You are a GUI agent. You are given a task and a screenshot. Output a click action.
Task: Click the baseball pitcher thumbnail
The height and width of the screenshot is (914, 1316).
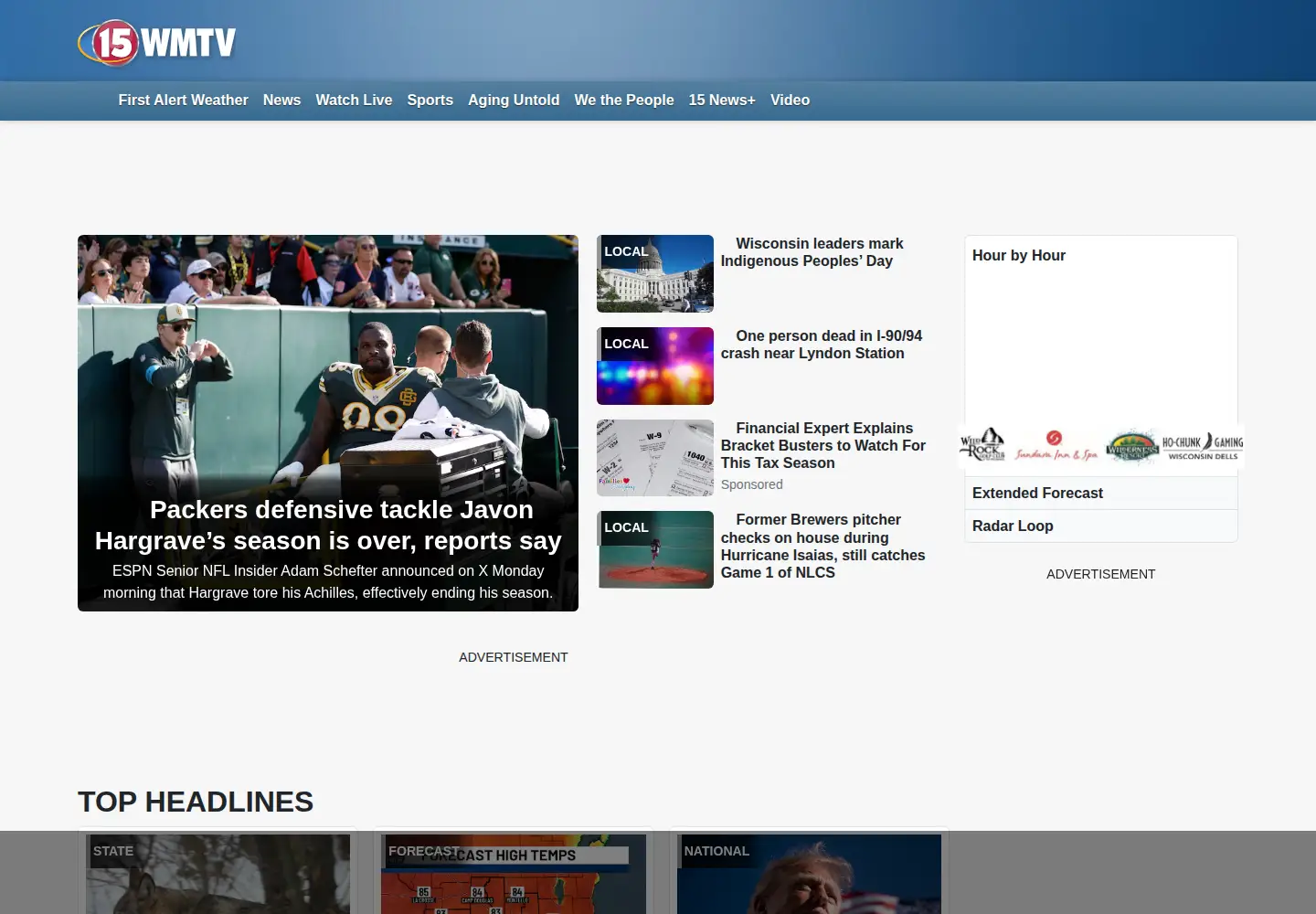click(x=655, y=549)
